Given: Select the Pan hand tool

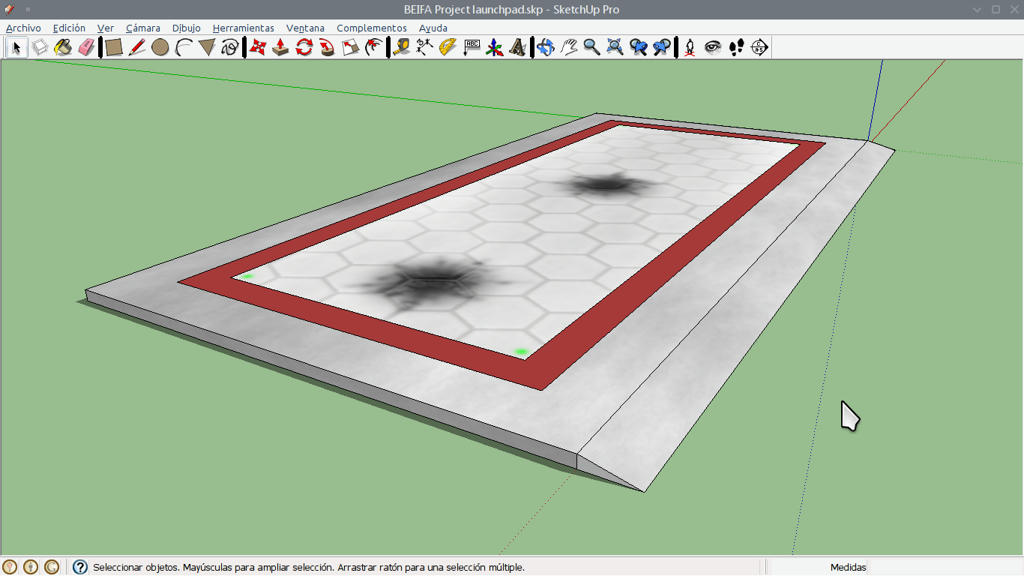Looking at the screenshot, I should coord(569,47).
